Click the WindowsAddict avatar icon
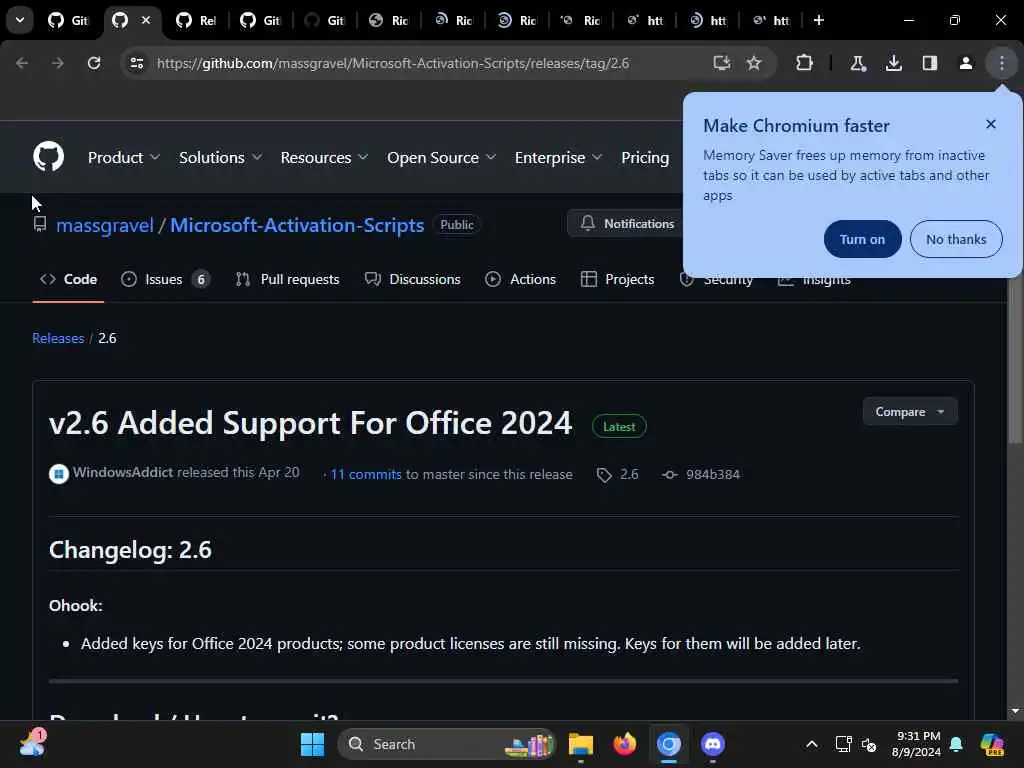 click(x=59, y=473)
